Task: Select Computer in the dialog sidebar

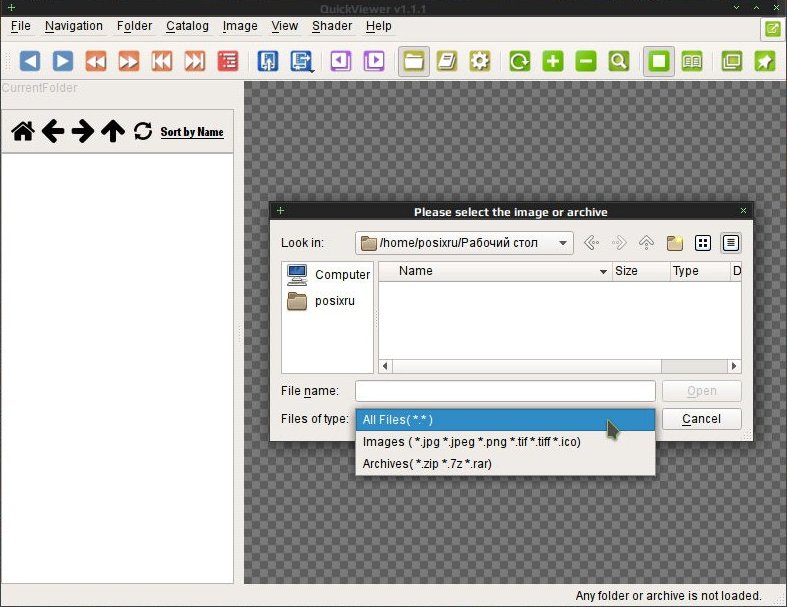Action: 328,275
